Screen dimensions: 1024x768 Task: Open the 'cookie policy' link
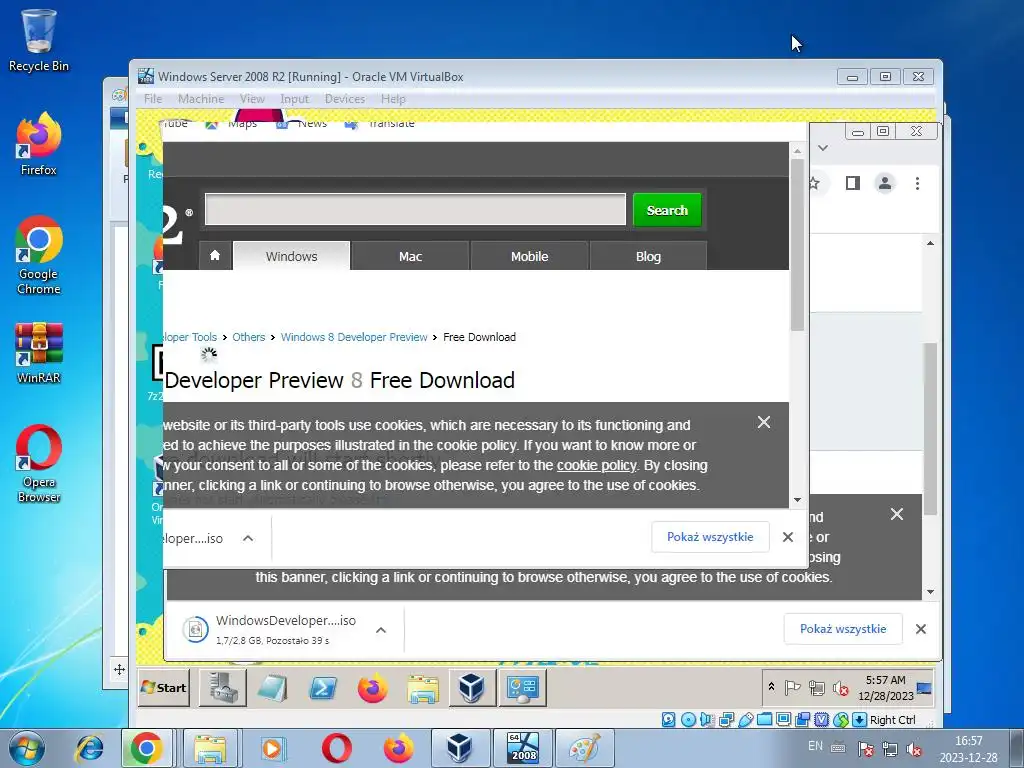coord(596,465)
